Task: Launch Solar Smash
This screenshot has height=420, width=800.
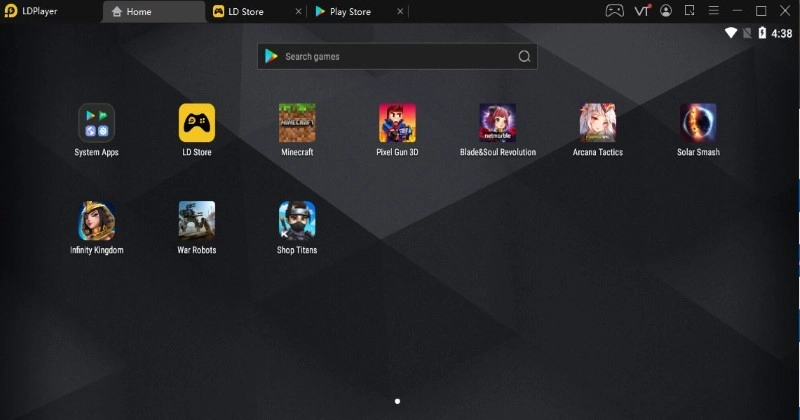Action: [x=698, y=123]
